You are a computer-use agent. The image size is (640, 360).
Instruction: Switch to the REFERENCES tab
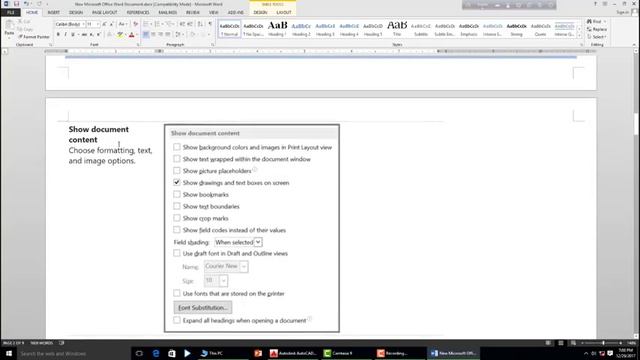tap(138, 13)
